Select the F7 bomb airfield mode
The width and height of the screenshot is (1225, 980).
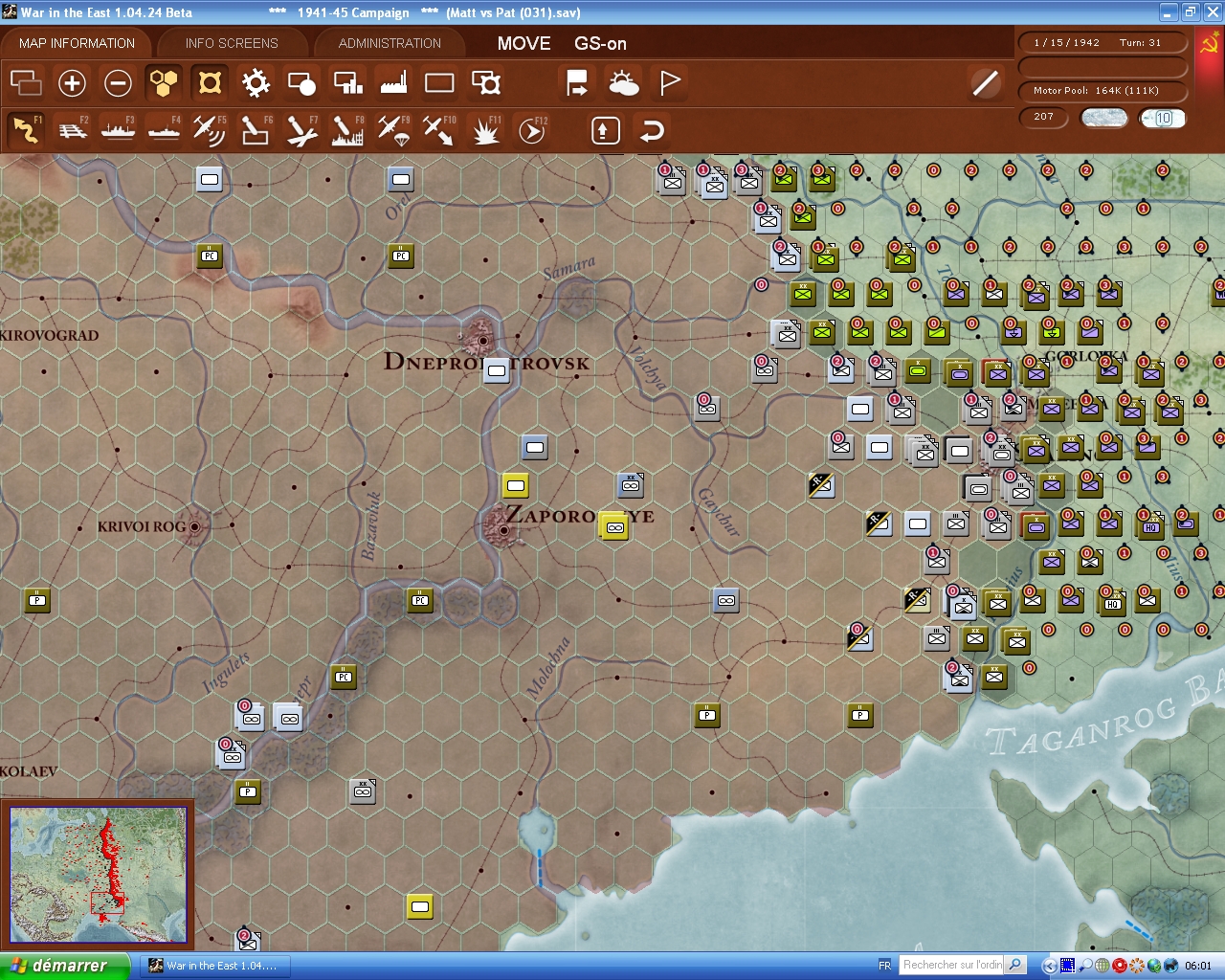tap(301, 130)
